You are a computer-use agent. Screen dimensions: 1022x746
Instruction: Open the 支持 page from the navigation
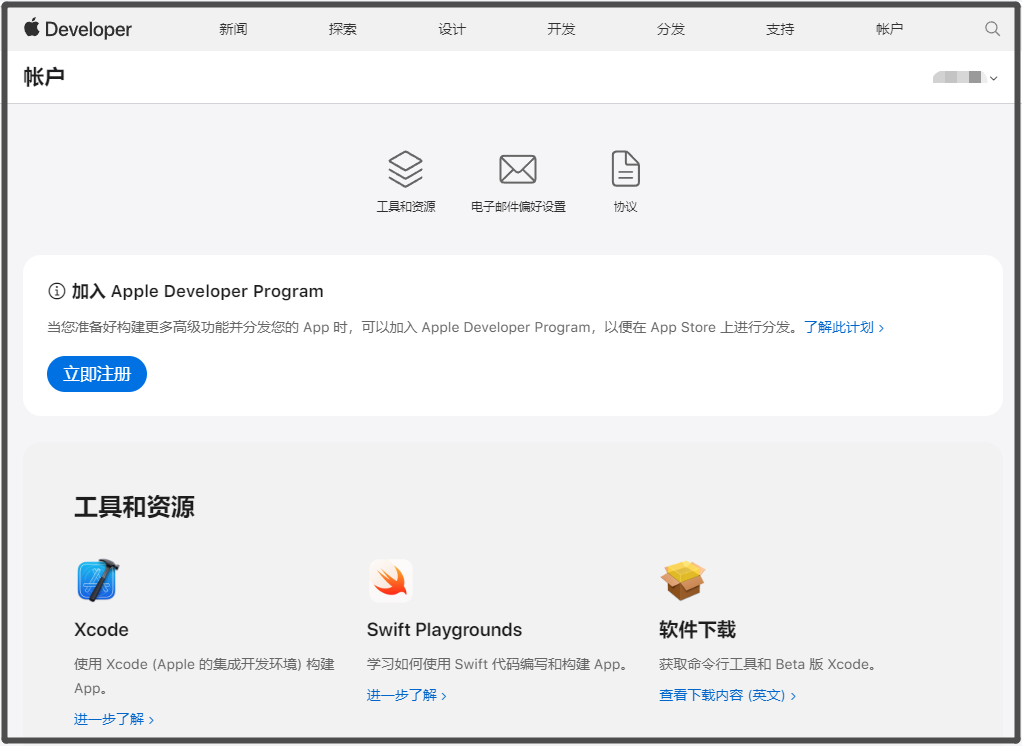[780, 29]
